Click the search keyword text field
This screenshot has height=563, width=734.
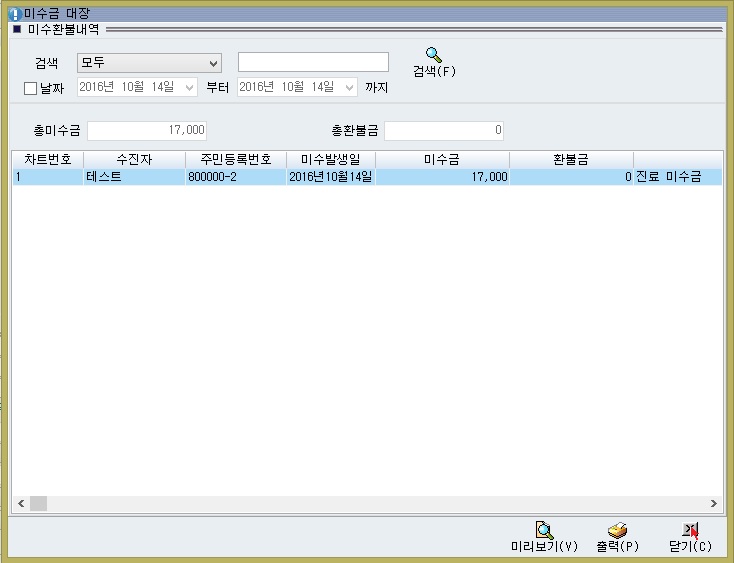click(313, 63)
